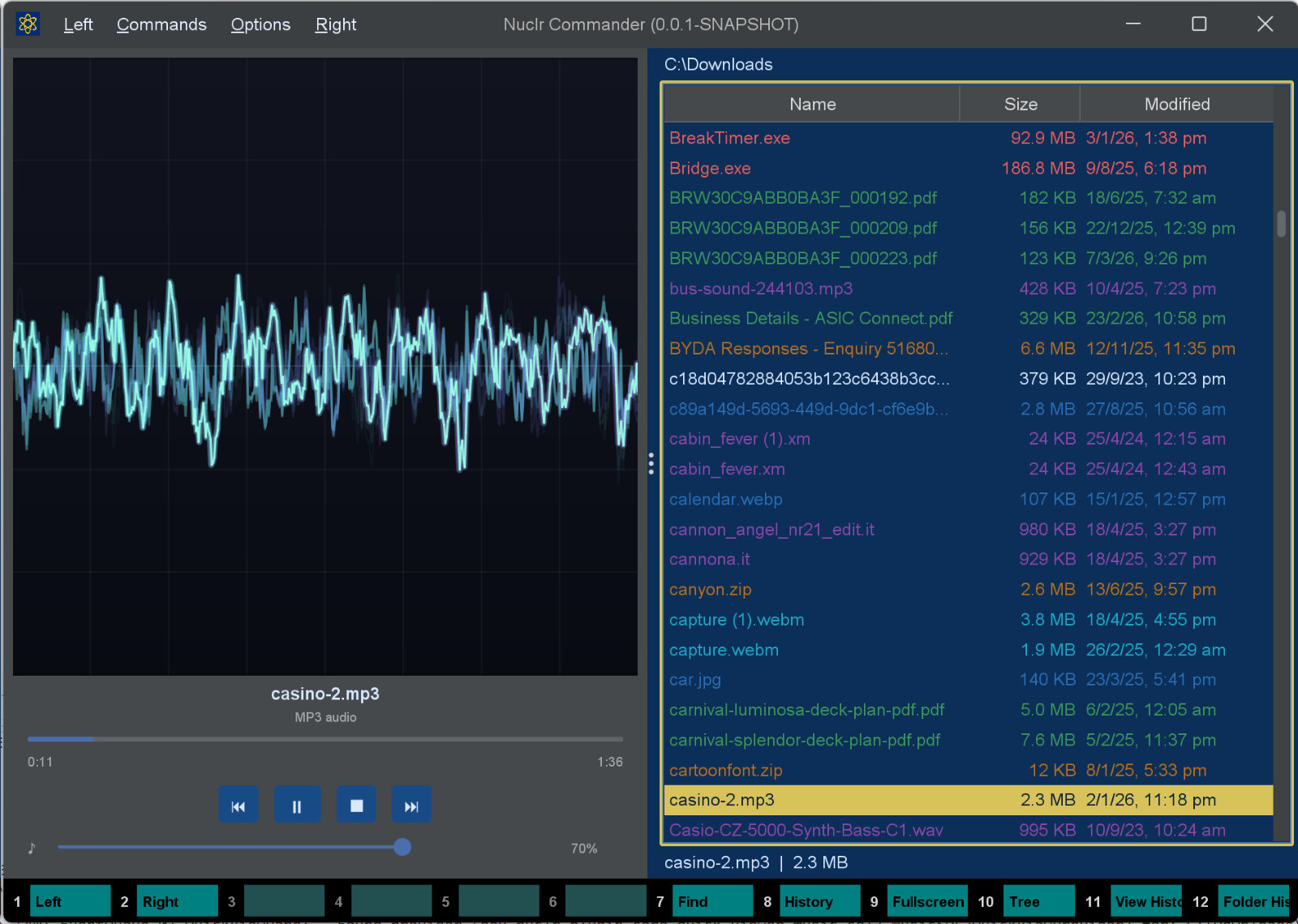Select BreakTimer.exe in the file list
Image resolution: width=1298 pixels, height=924 pixels.
tap(969, 138)
